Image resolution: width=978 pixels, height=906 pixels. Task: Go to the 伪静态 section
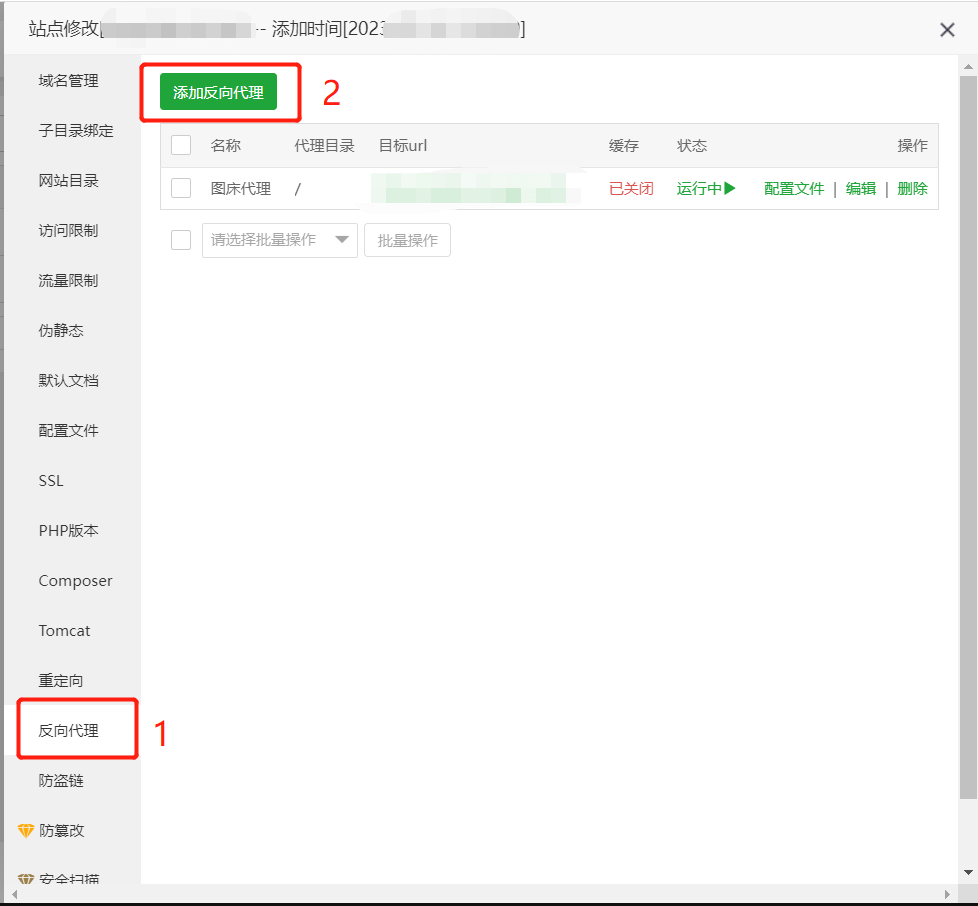(x=61, y=331)
